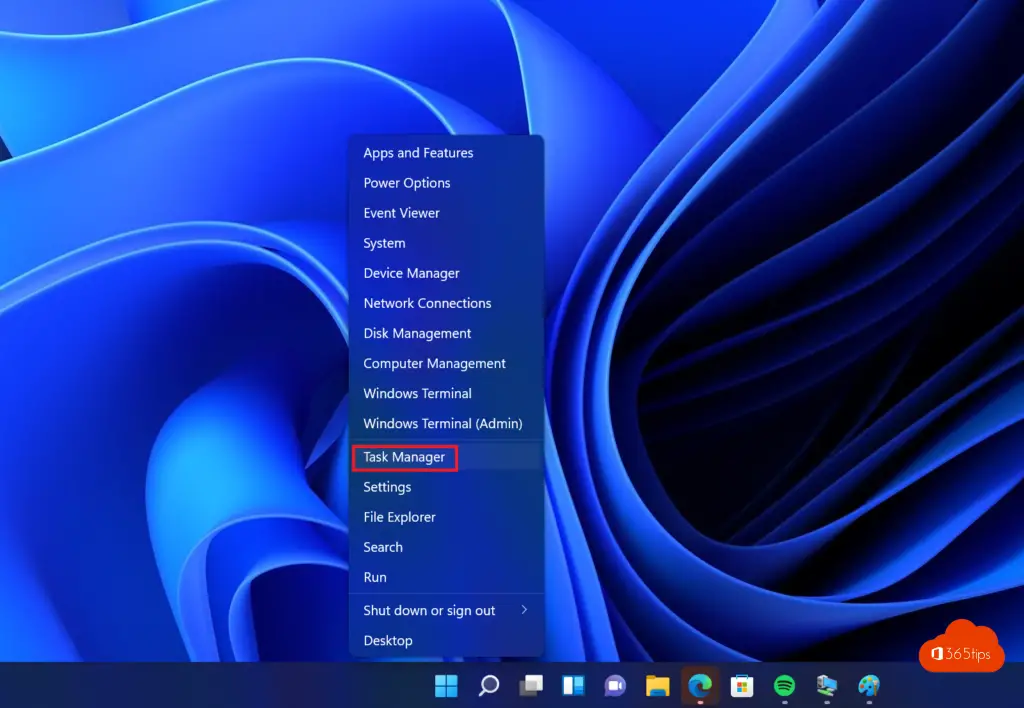Expand the Shut down or sign out submenu
This screenshot has height=708, width=1024.
point(445,610)
